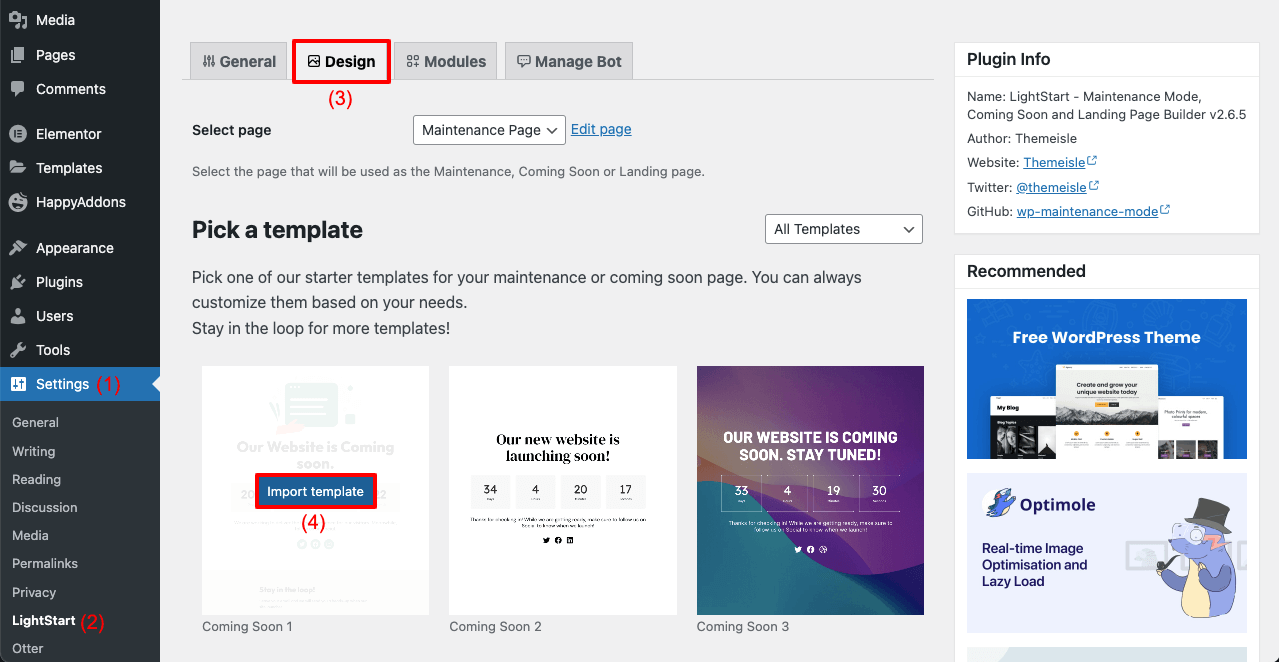Image resolution: width=1279 pixels, height=662 pixels.
Task: Click the Pick a template heading
Action: click(x=277, y=230)
